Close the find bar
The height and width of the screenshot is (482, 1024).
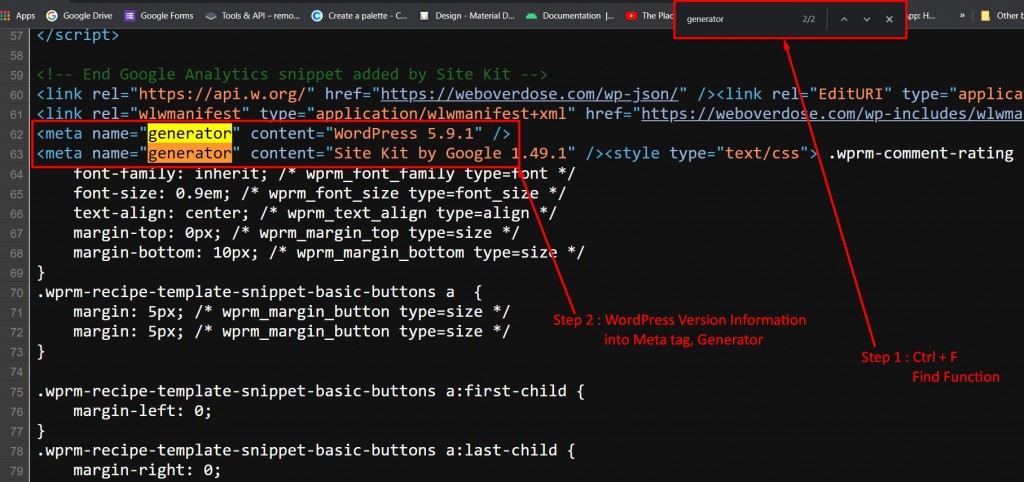tap(889, 20)
